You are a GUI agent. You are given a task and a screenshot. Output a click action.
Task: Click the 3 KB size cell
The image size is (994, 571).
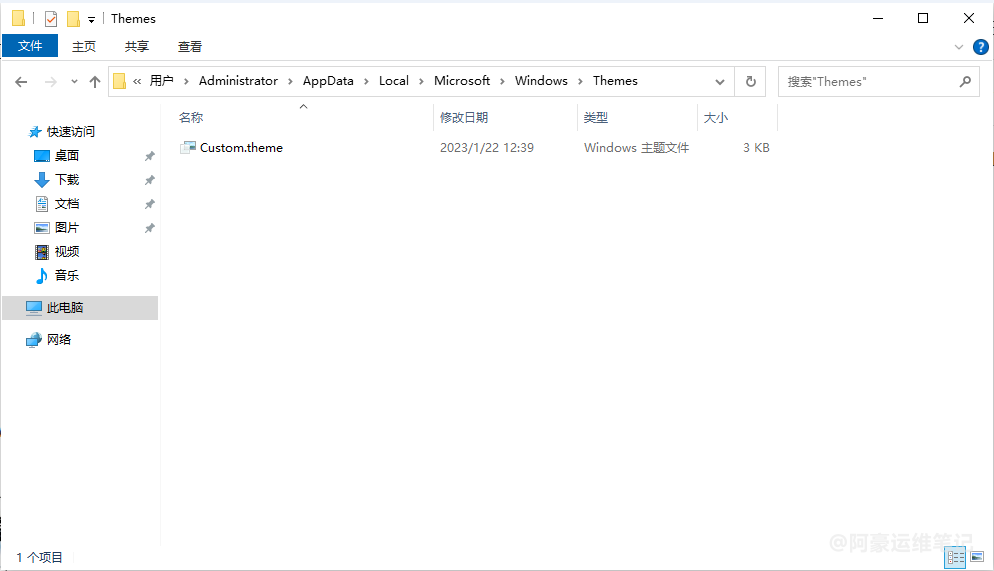[756, 148]
